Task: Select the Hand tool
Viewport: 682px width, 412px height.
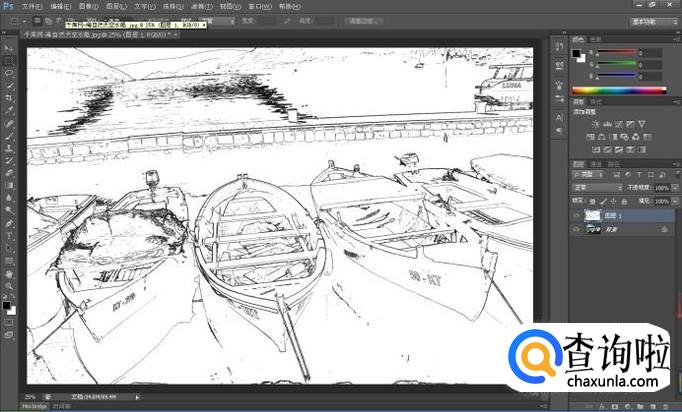Action: tap(9, 274)
